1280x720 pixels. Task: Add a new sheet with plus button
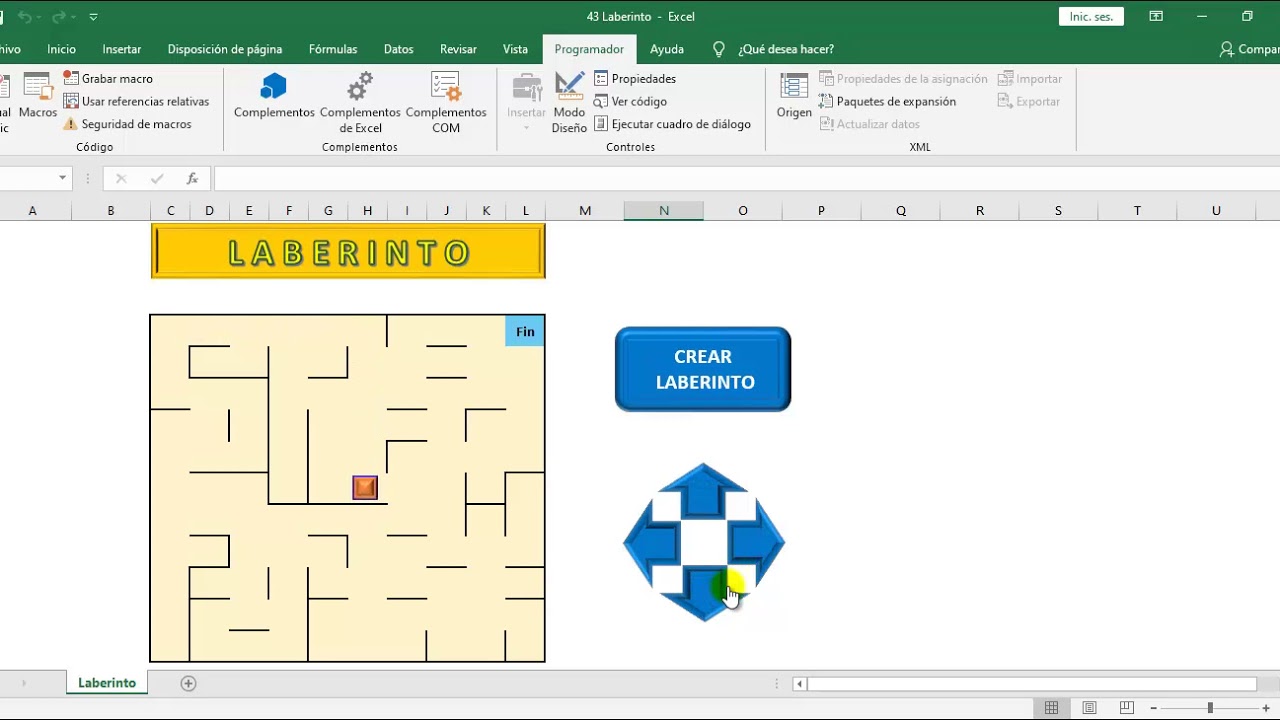188,683
